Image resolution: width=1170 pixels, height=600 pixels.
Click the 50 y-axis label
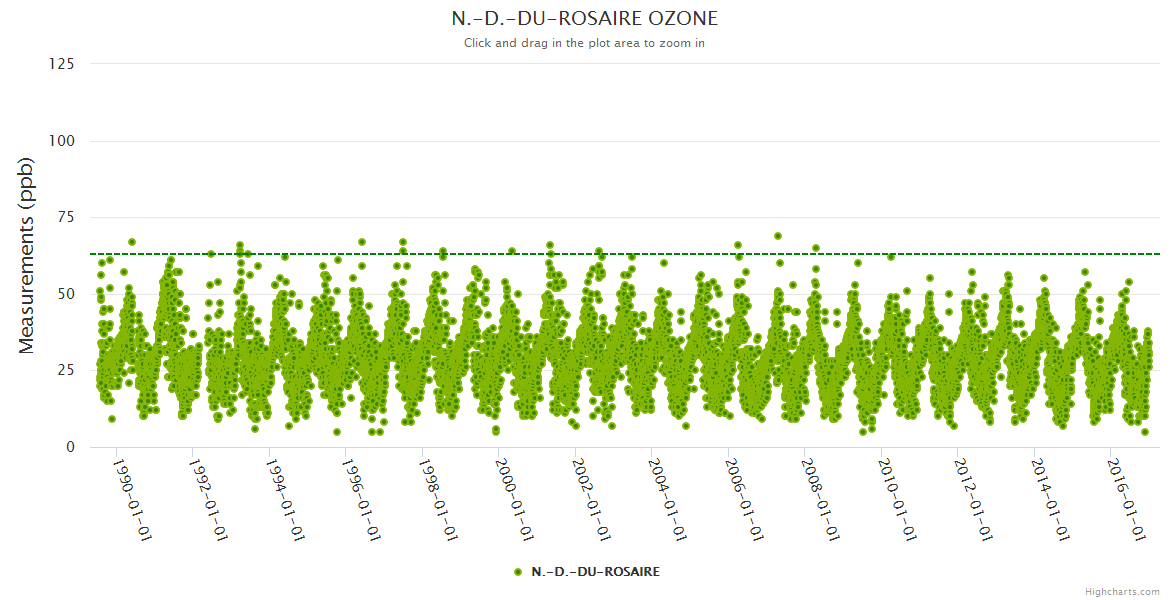65,294
